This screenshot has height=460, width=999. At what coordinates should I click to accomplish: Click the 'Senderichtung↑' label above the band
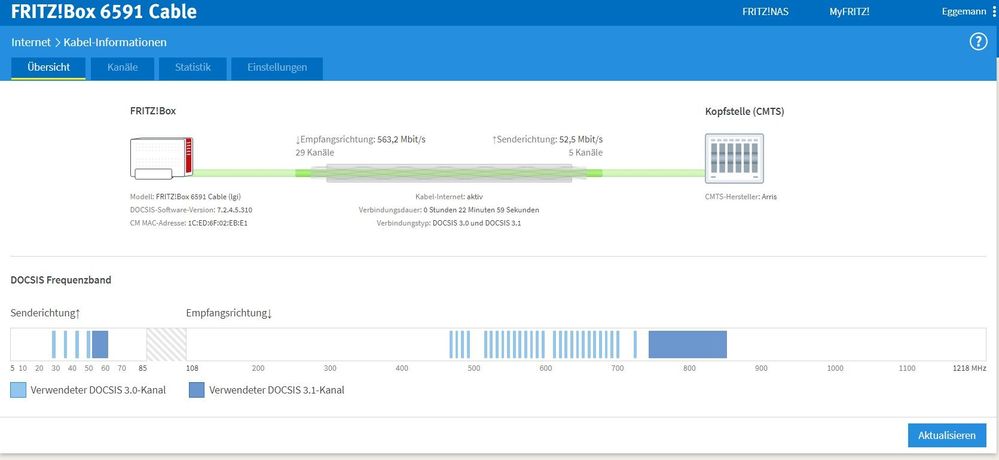coord(45,313)
